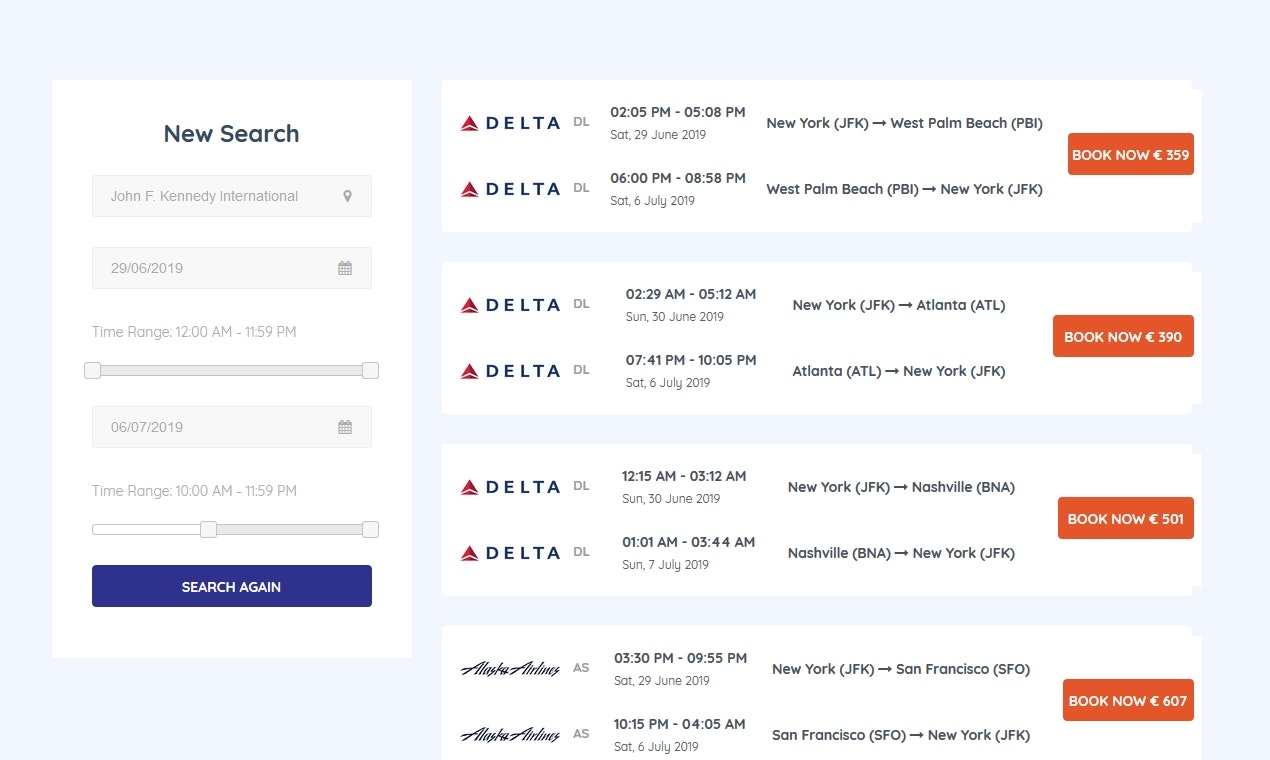1270x760 pixels.
Task: Click the SEARCH AGAIN button
Action: [x=232, y=586]
